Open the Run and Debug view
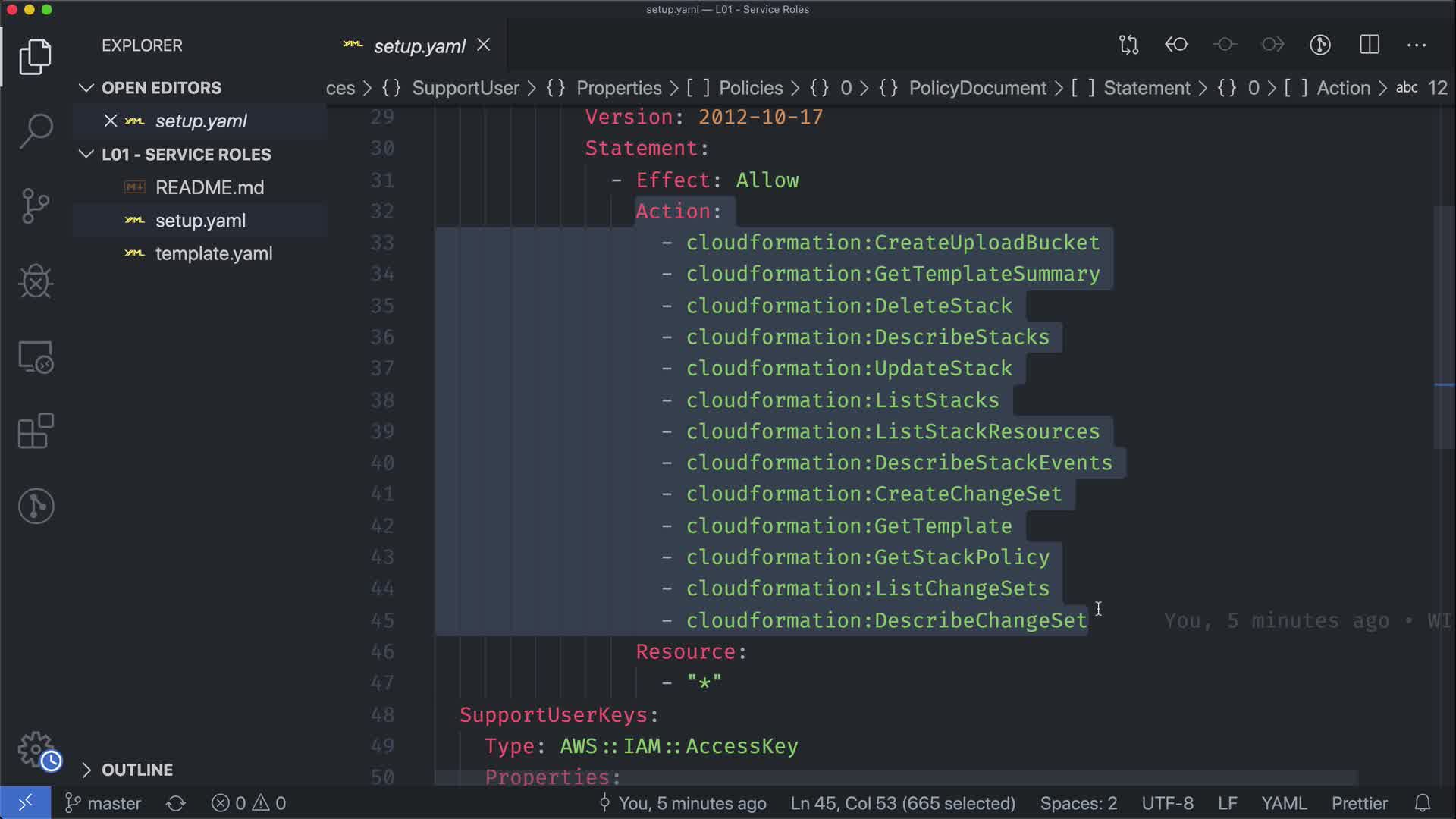Image resolution: width=1456 pixels, height=819 pixels. point(36,281)
